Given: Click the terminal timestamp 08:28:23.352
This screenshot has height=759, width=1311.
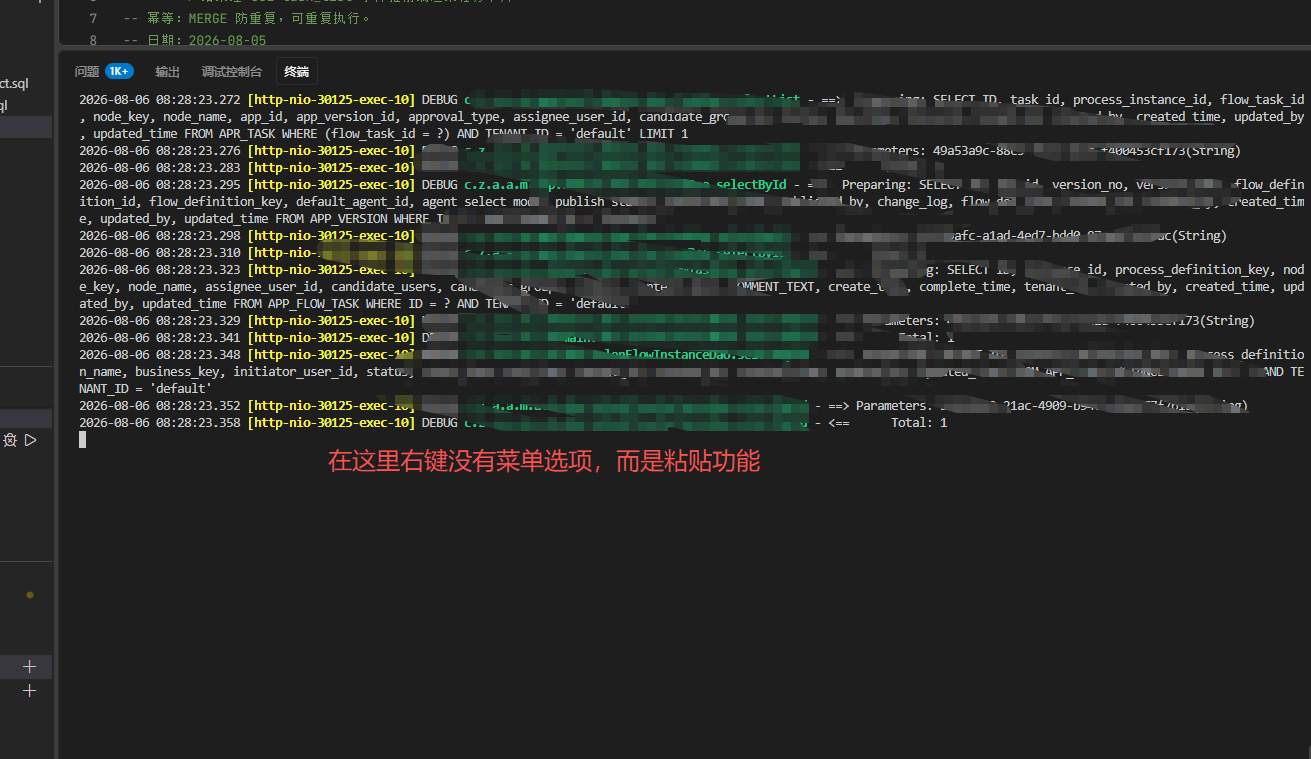Looking at the screenshot, I should click(x=198, y=406).
